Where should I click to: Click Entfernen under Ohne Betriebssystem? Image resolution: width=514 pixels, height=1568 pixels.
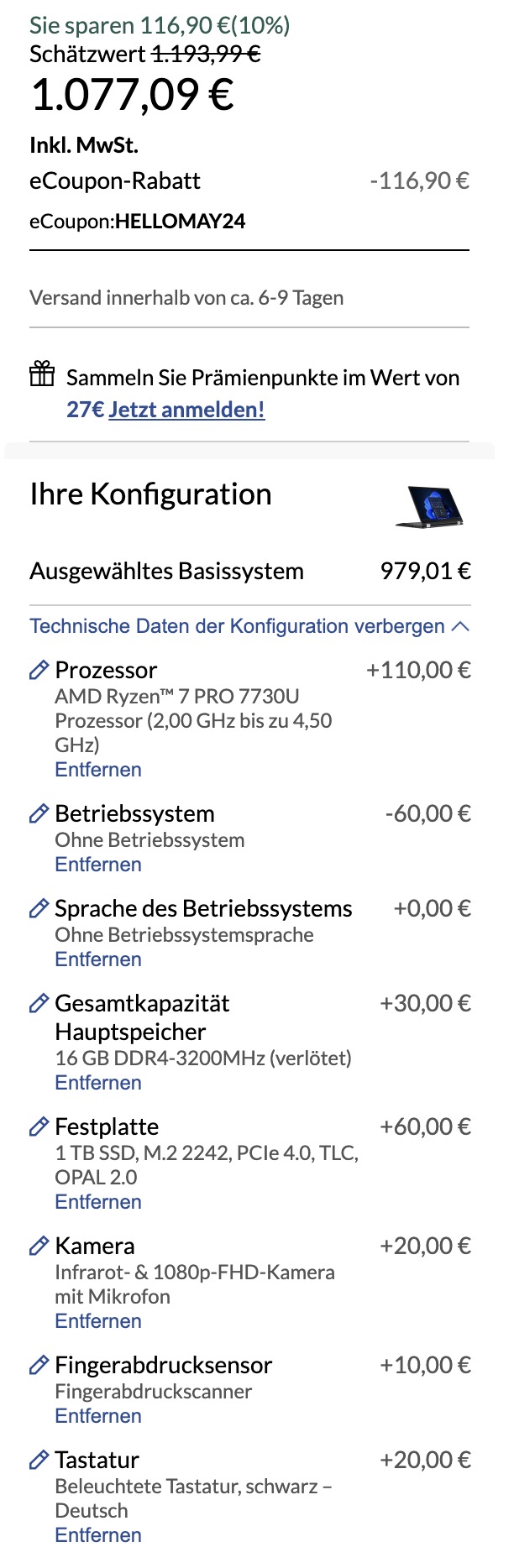[98, 865]
